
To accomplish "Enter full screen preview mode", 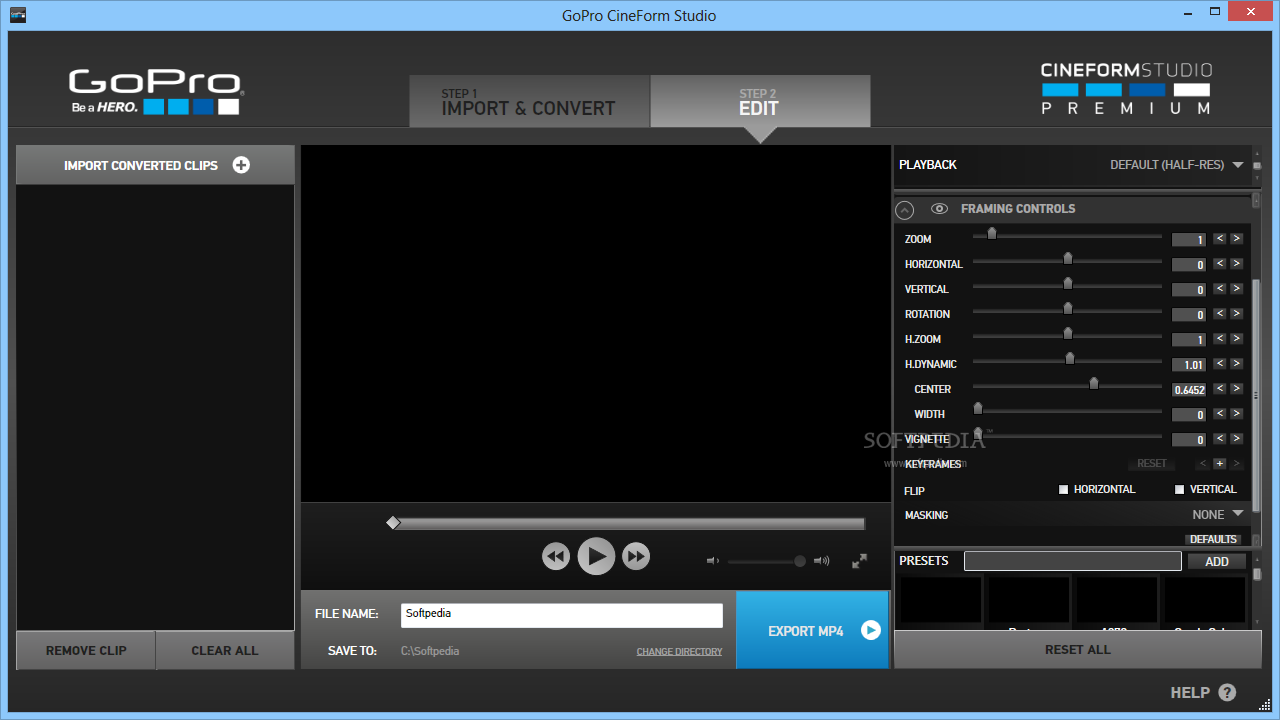I will click(x=859, y=561).
